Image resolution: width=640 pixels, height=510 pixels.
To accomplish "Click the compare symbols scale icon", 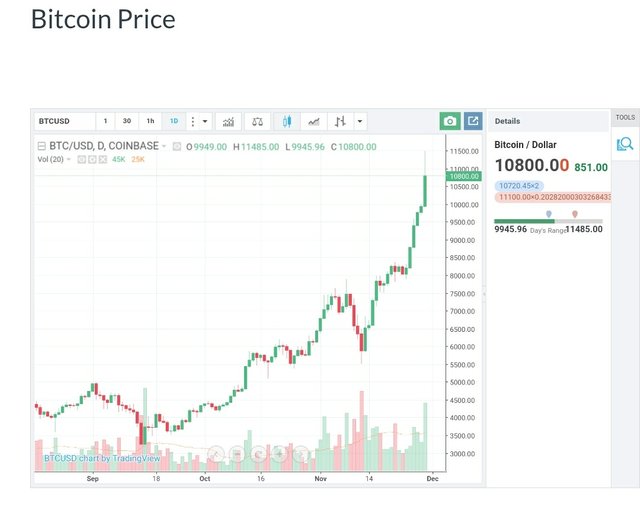I will coord(257,121).
